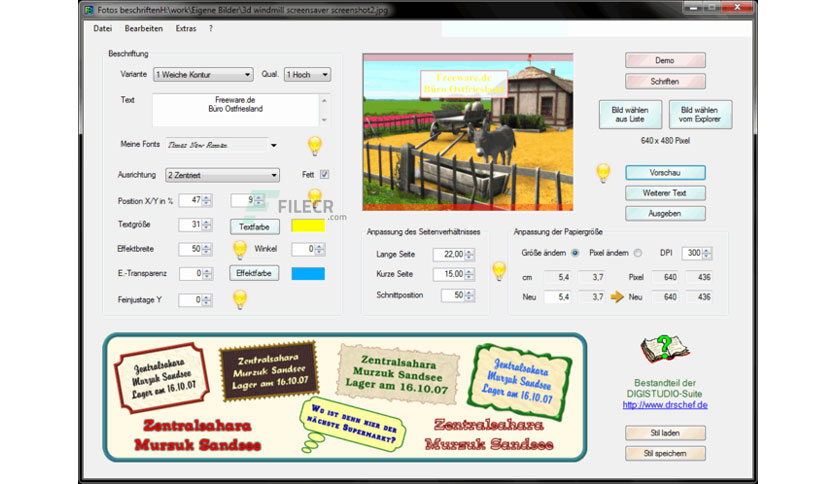
Task: Open the Variante dropdown
Action: click(203, 75)
